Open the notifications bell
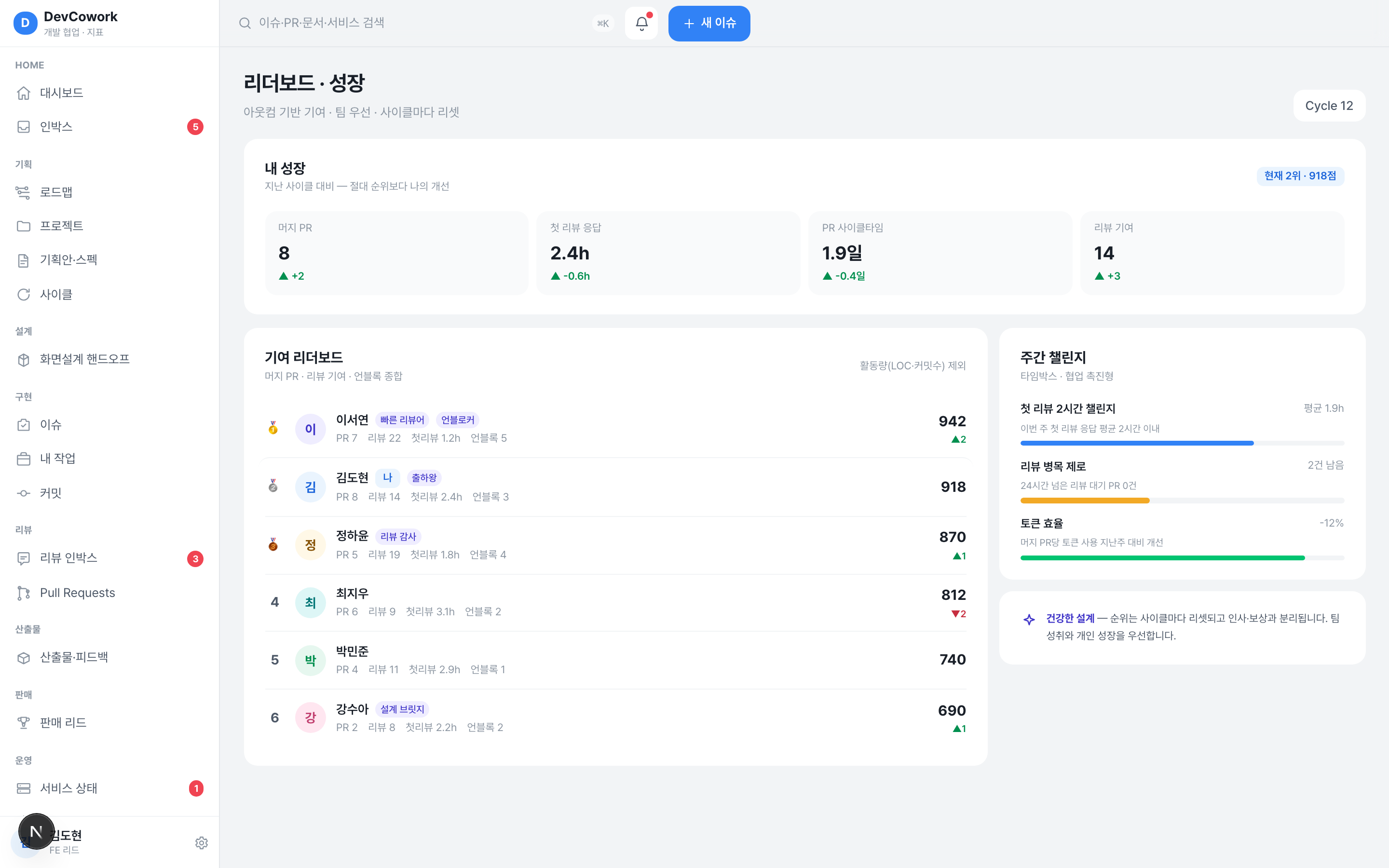This screenshot has width=1389, height=868. (642, 24)
